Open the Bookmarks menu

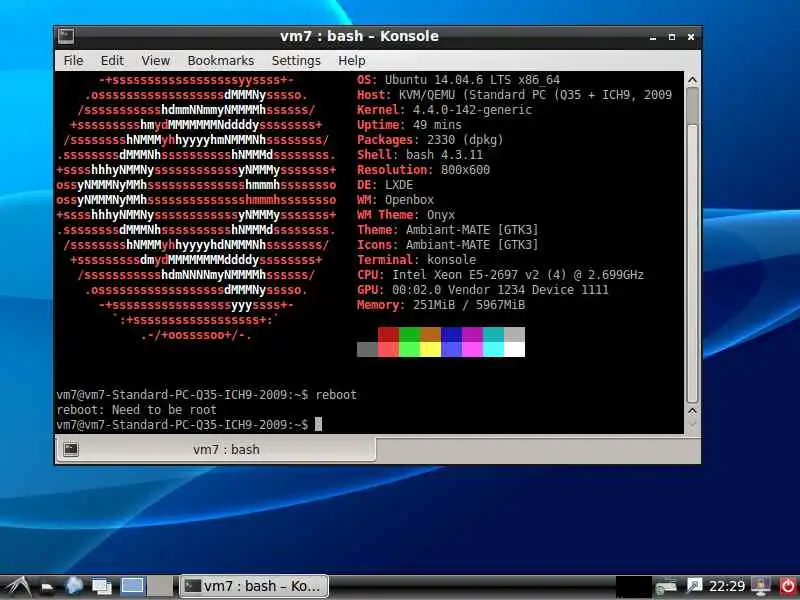click(221, 61)
